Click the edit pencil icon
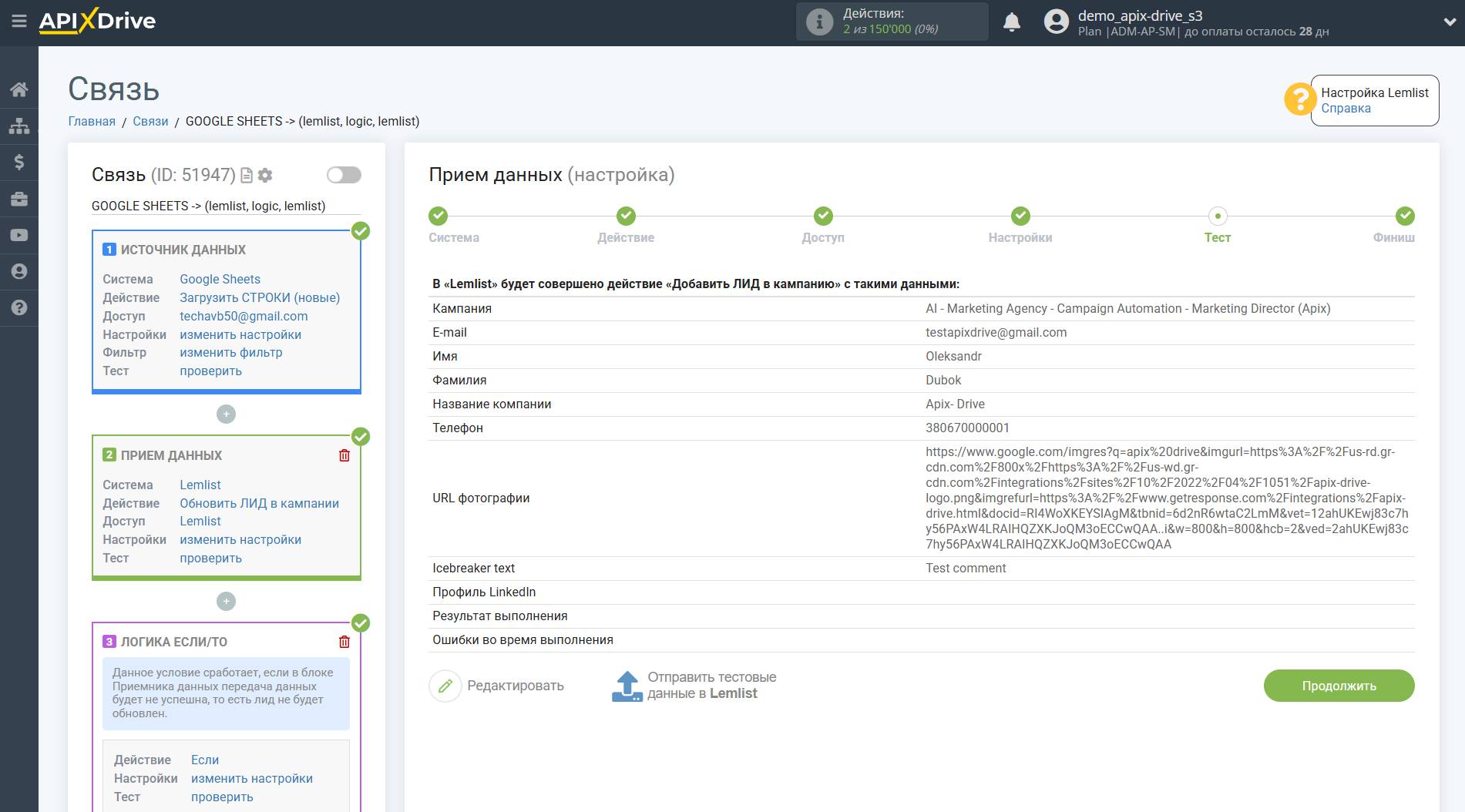 pyautogui.click(x=445, y=686)
